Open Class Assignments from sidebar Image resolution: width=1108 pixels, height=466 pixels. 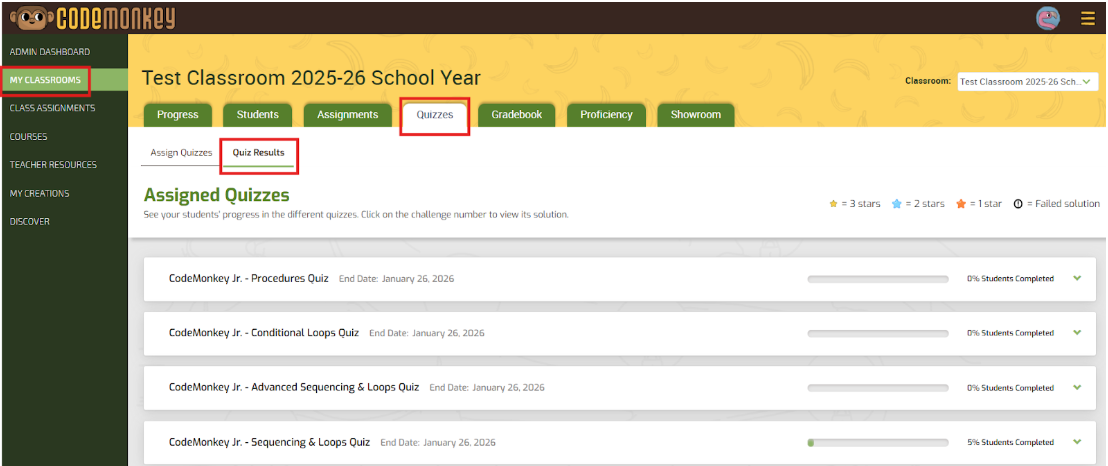click(x=52, y=108)
